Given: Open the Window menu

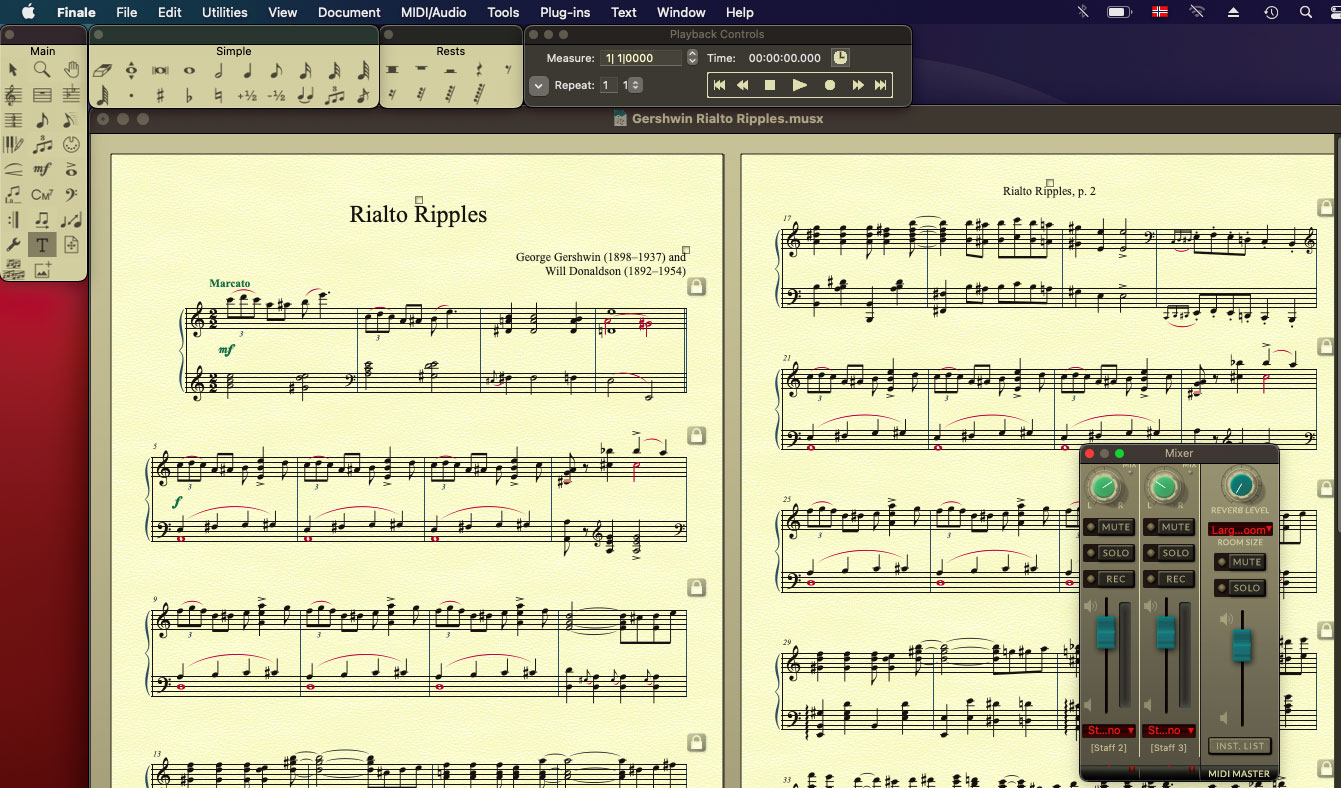Looking at the screenshot, I should click(681, 12).
